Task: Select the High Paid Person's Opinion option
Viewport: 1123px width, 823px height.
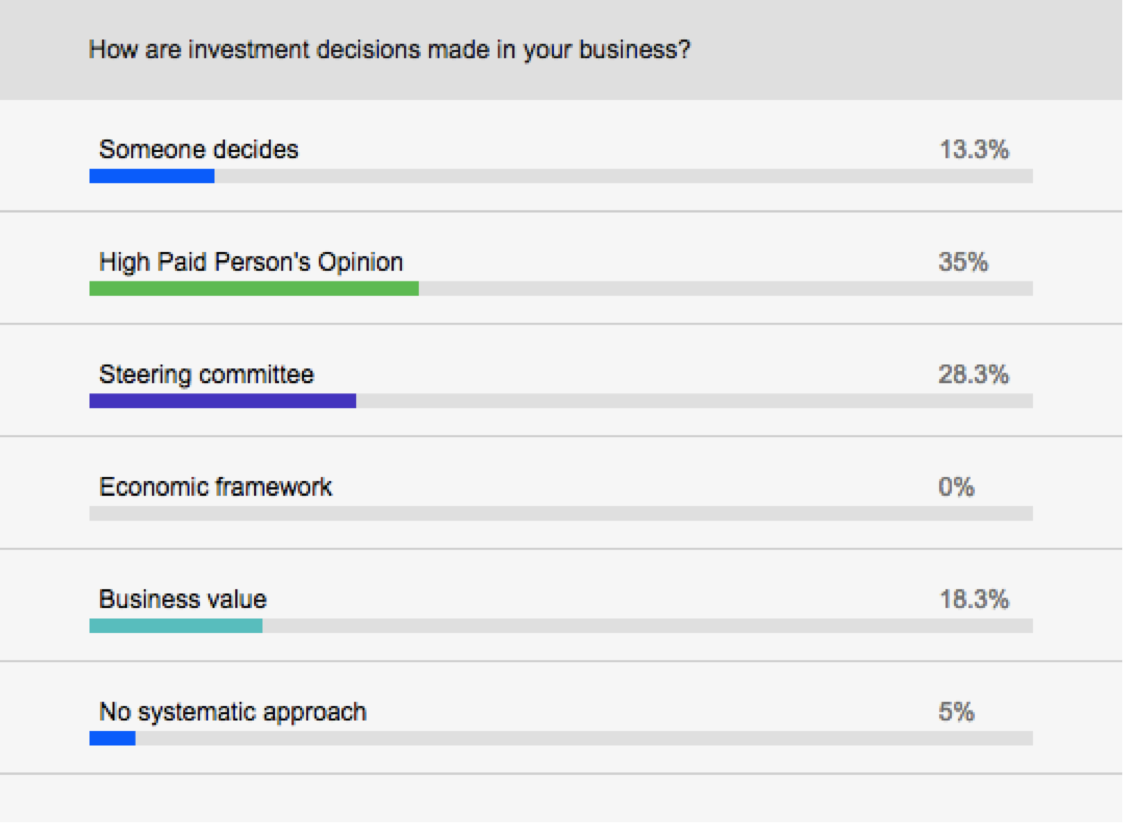Action: 251,262
